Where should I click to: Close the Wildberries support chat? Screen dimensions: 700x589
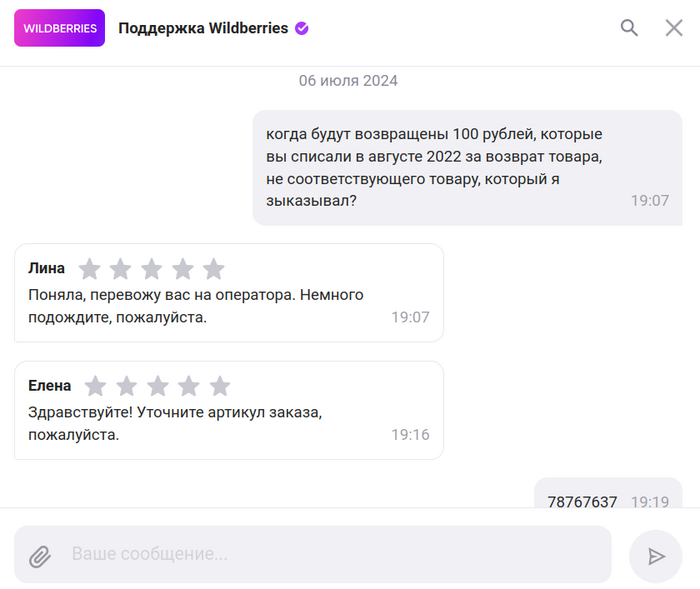(x=674, y=28)
